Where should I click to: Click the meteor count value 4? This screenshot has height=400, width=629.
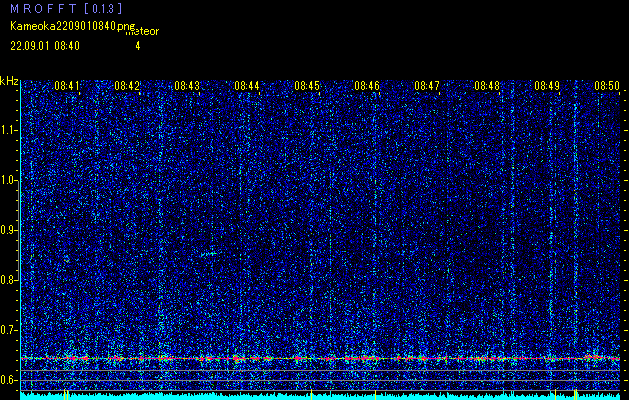138,46
